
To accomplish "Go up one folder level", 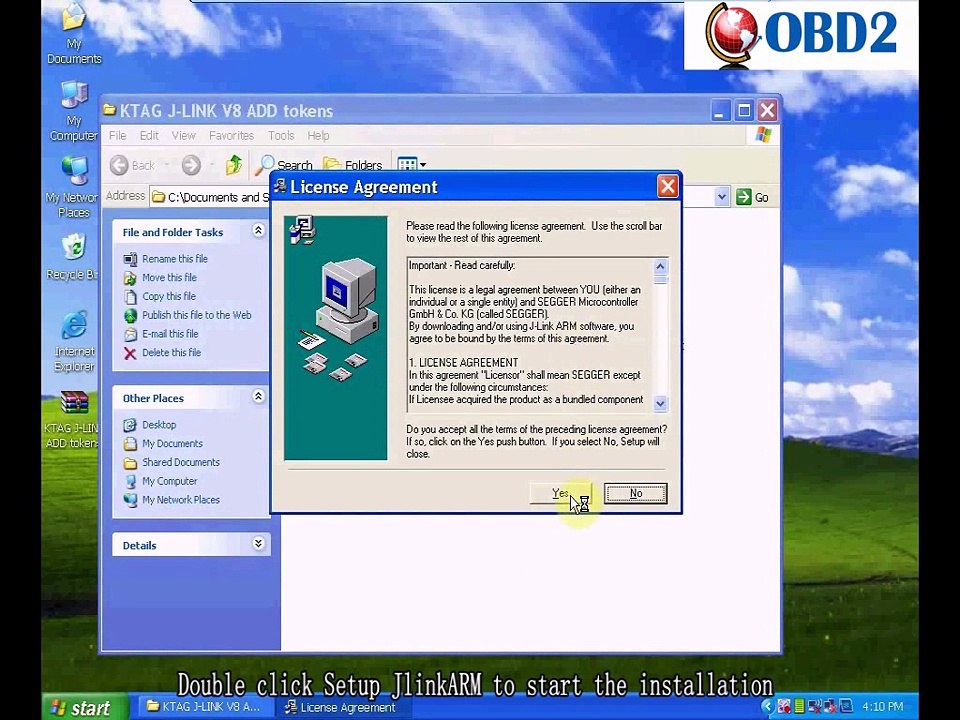I will pos(233,165).
